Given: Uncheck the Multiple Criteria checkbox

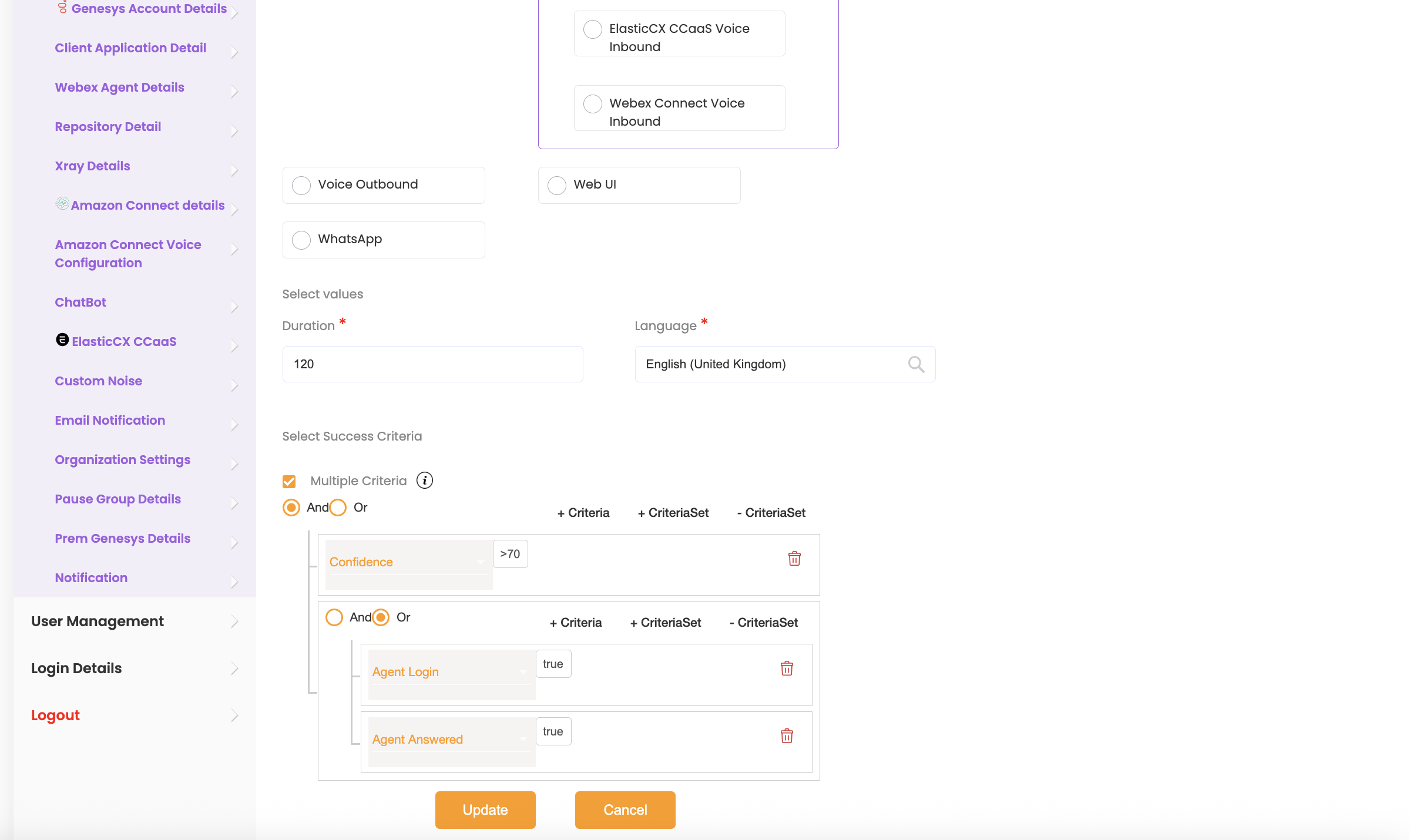Looking at the screenshot, I should (x=289, y=482).
